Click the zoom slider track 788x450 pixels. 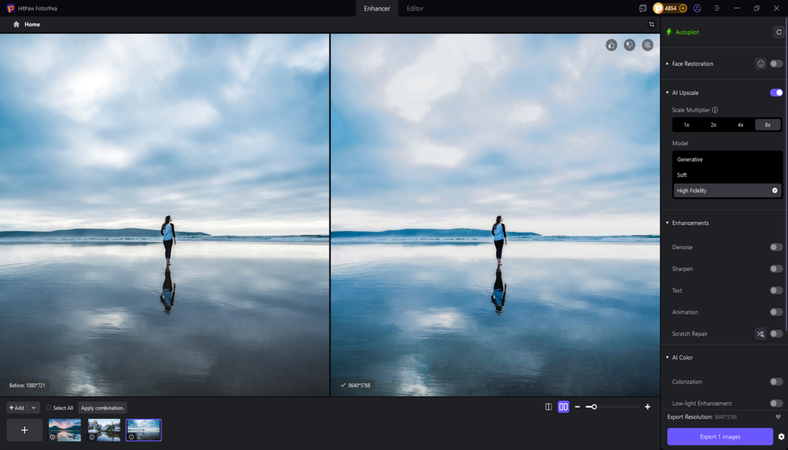[x=613, y=407]
